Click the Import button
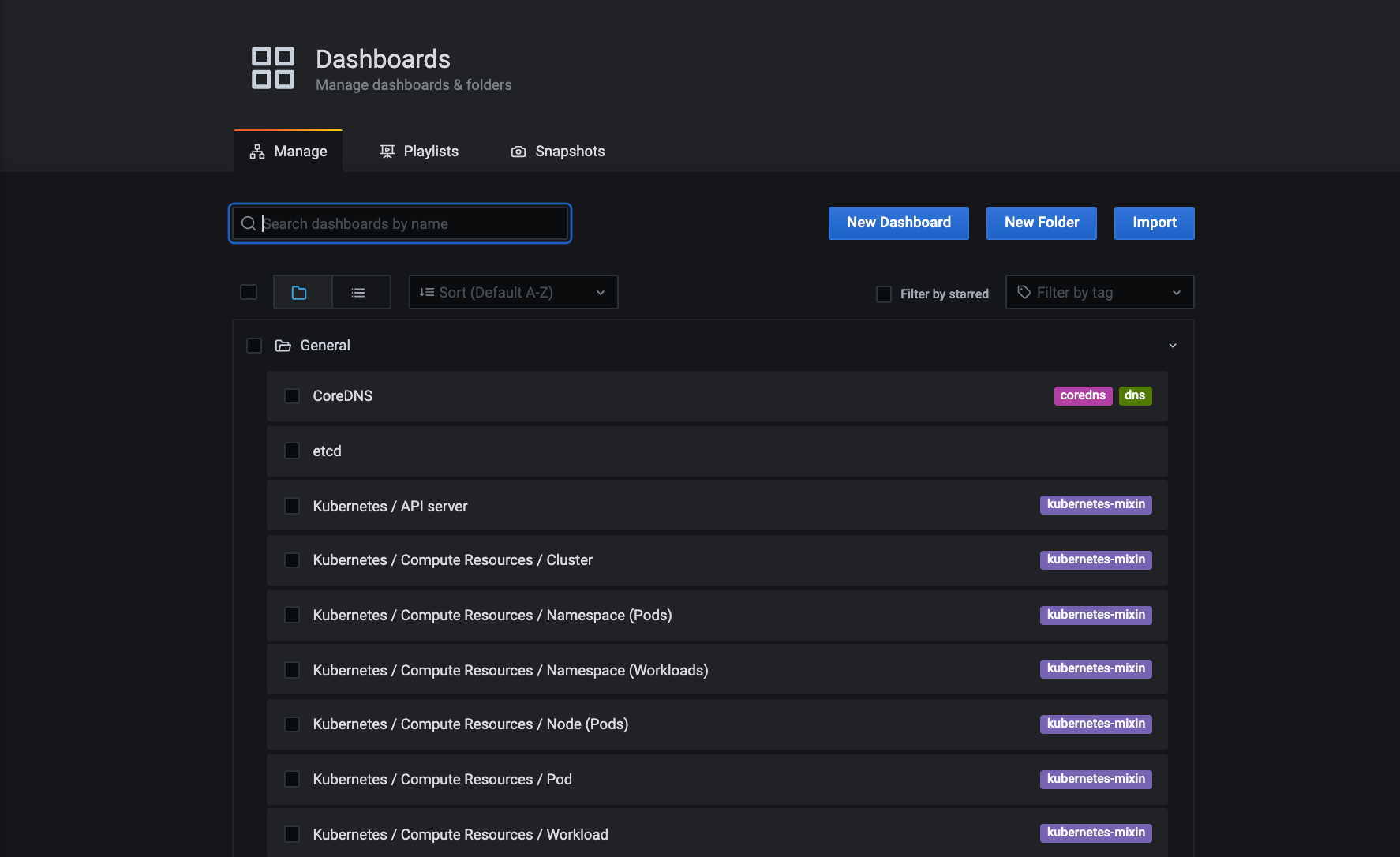This screenshot has width=1400, height=857. click(x=1155, y=223)
